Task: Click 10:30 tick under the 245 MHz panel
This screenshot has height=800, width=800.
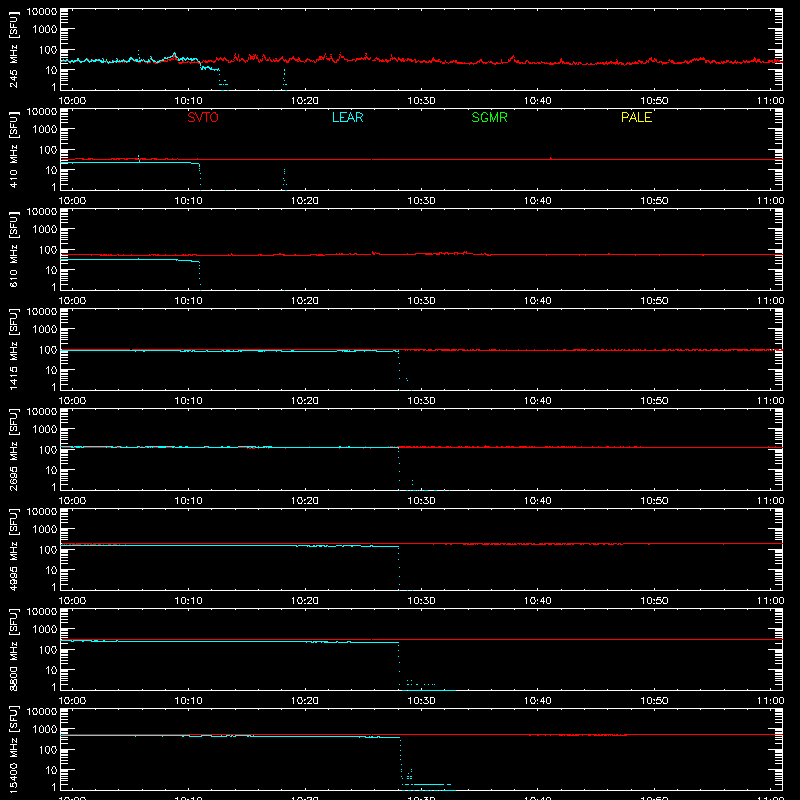Action: pyautogui.click(x=421, y=101)
